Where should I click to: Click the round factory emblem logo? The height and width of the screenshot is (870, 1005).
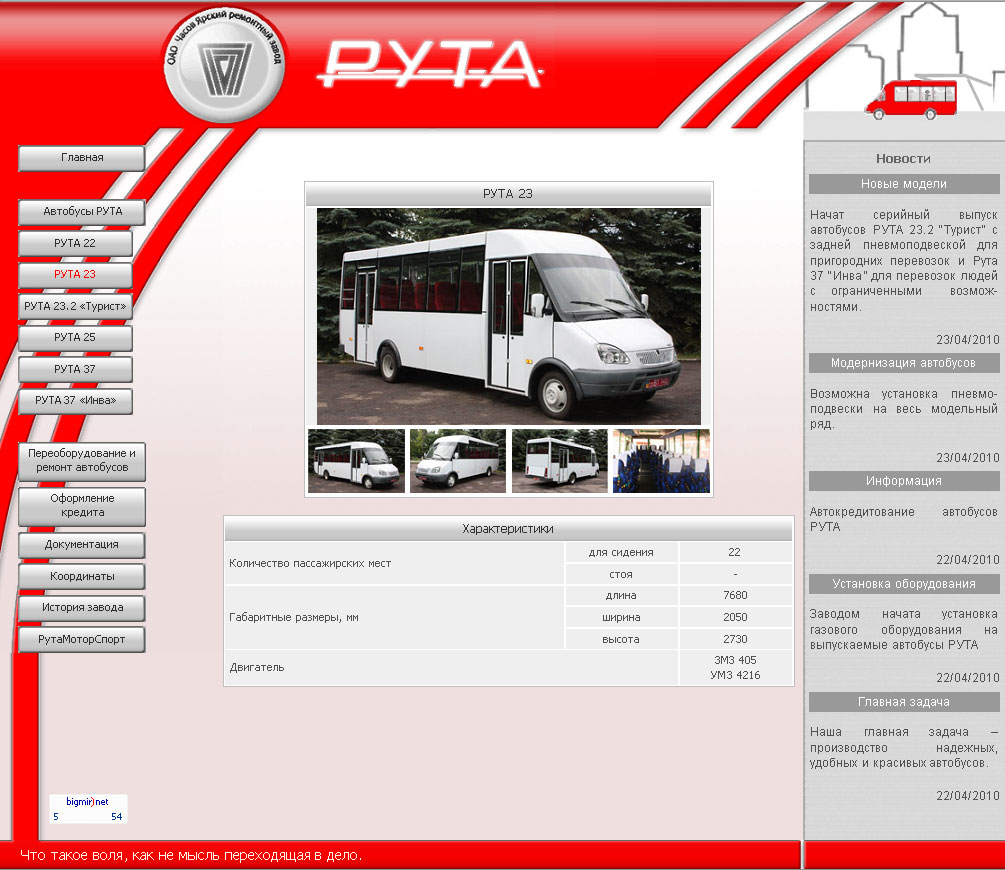pos(223,65)
